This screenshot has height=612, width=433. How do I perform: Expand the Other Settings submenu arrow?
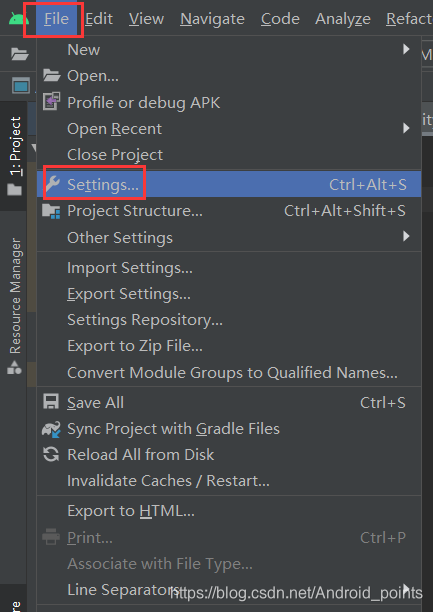coord(406,236)
